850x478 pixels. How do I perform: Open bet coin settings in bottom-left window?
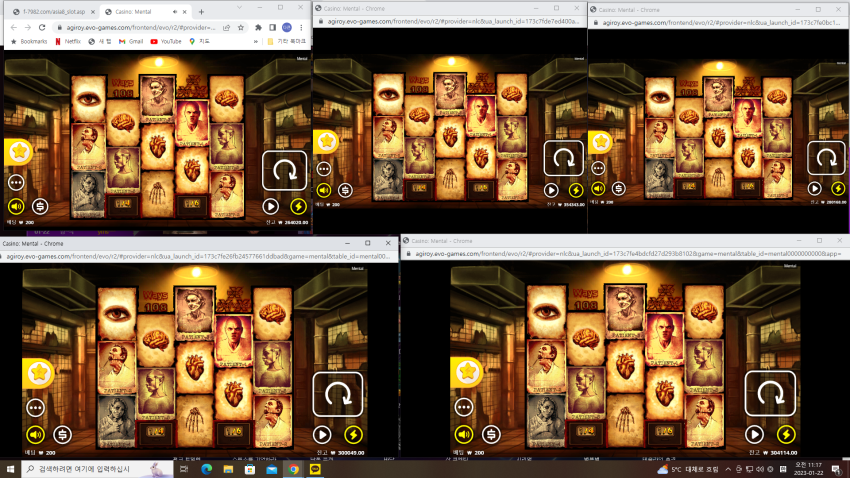[62, 435]
